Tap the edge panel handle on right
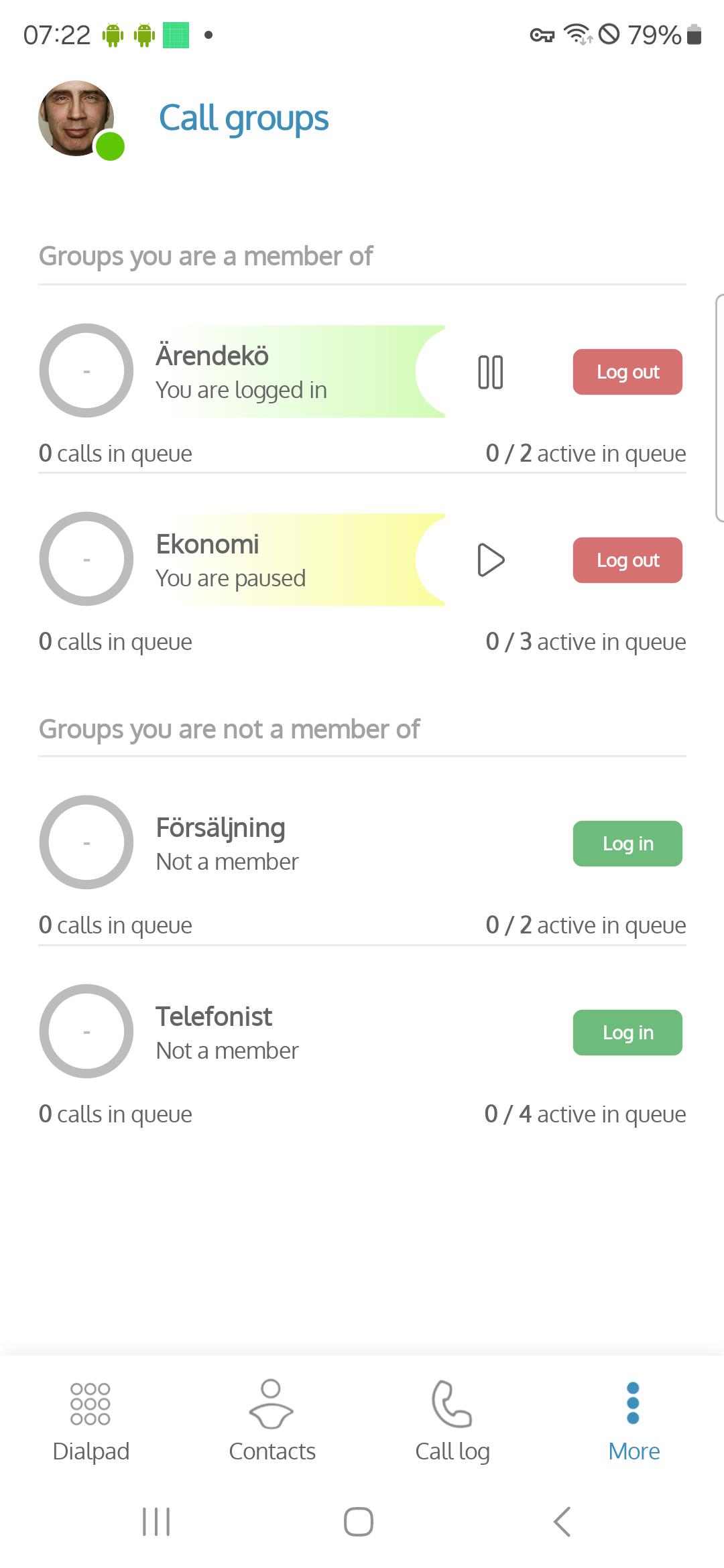The width and height of the screenshot is (724, 1568). tap(719, 407)
